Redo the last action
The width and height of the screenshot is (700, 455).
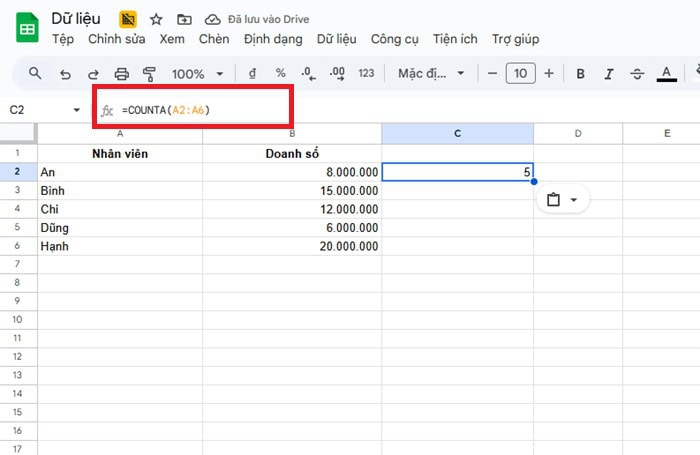pyautogui.click(x=93, y=74)
